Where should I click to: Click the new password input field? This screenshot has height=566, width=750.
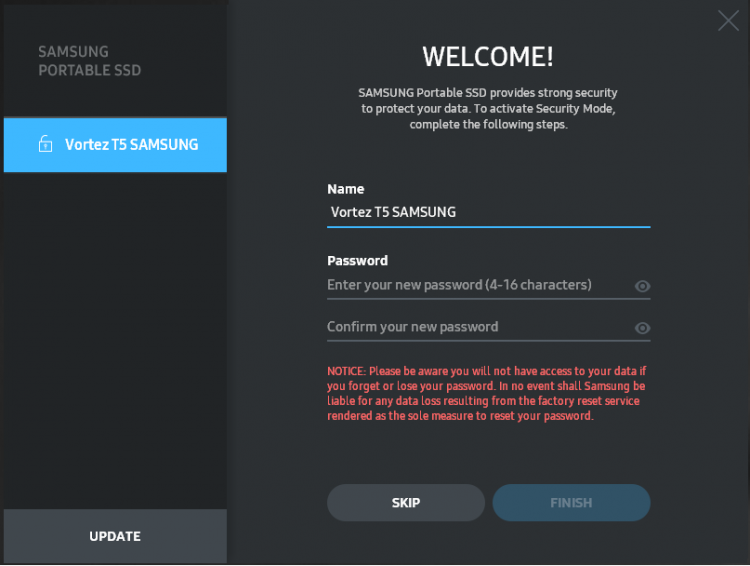(480, 285)
